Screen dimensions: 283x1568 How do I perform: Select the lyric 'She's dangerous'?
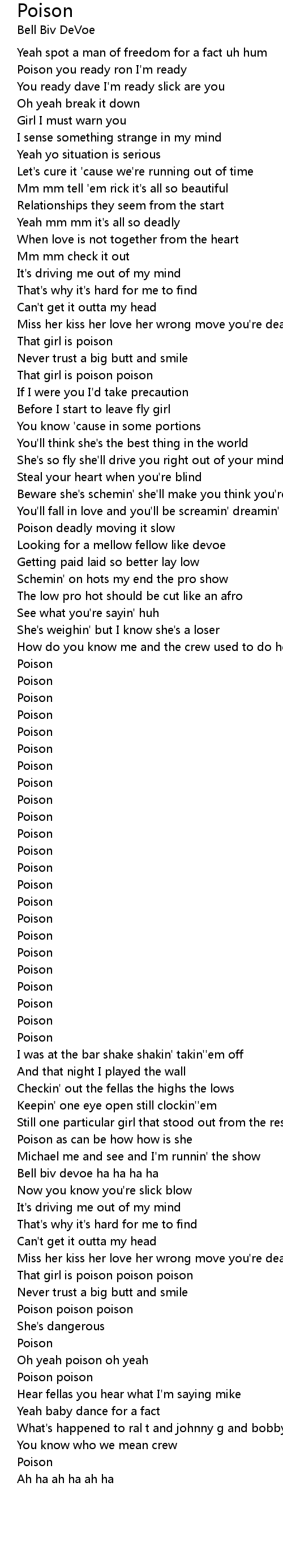[61, 1326]
